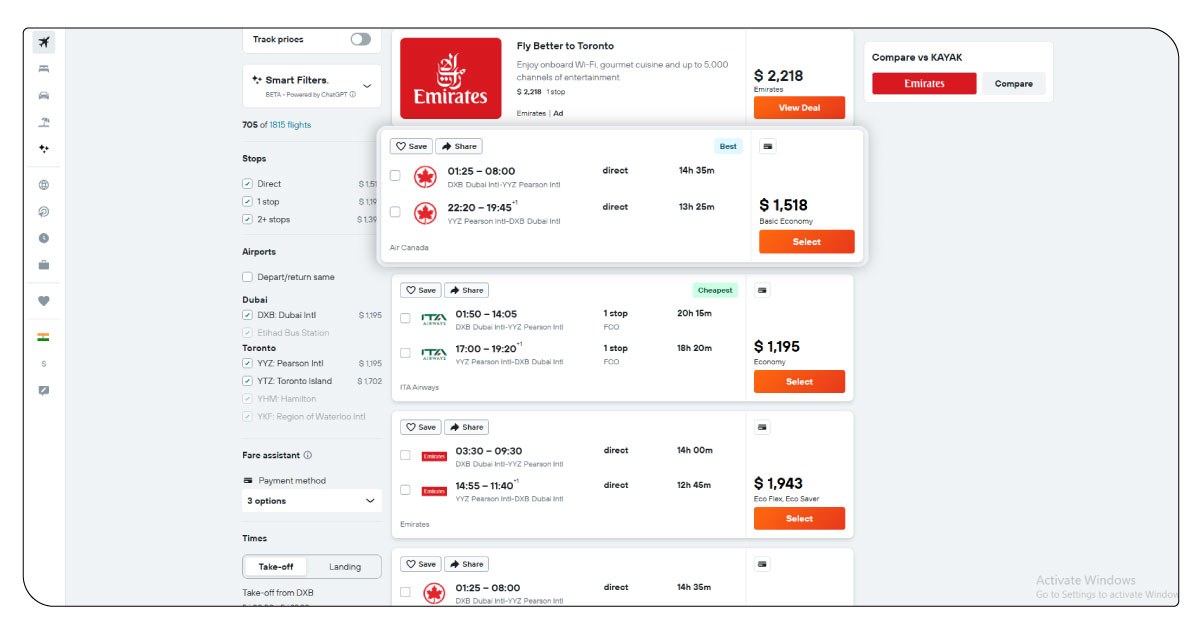
Task: Toggle the Track prices switch
Action: 360,39
